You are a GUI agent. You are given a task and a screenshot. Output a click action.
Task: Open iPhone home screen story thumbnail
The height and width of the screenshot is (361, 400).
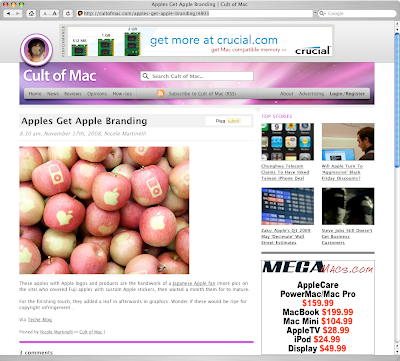(x=287, y=142)
